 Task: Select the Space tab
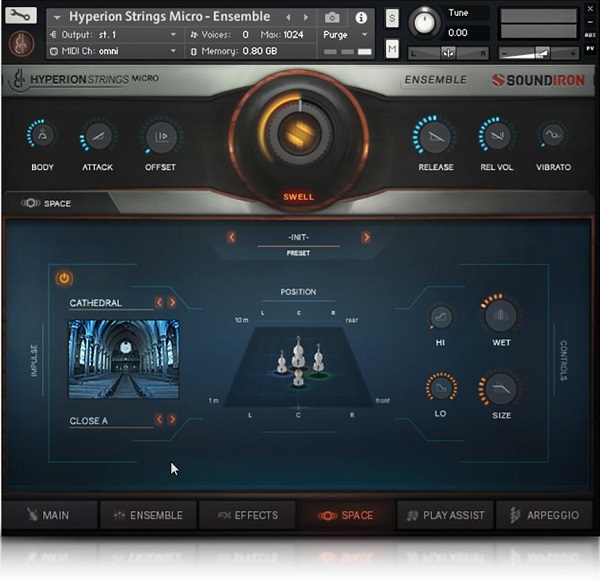click(x=346, y=515)
